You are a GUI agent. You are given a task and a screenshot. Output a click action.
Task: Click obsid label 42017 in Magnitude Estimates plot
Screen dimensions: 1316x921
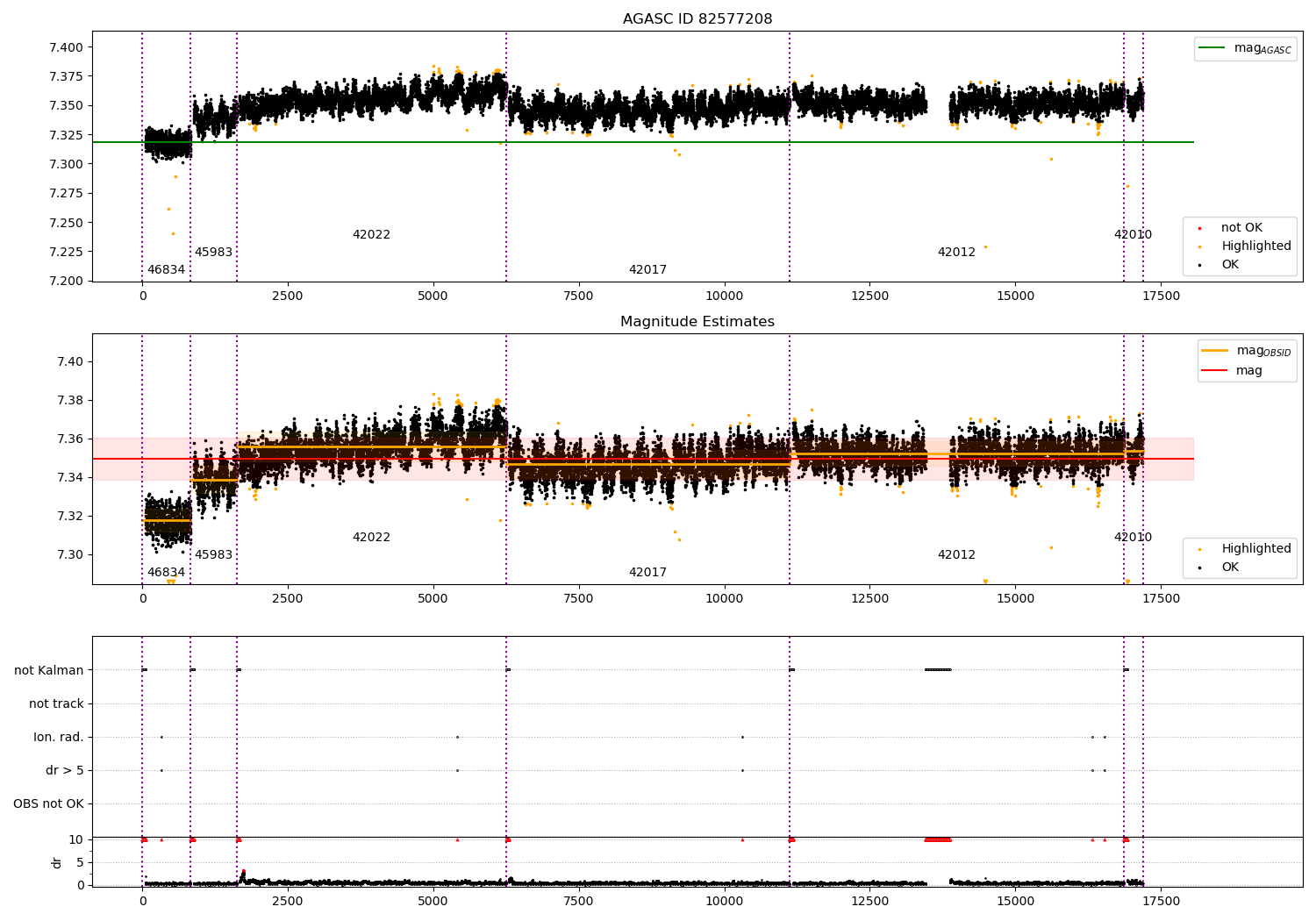point(647,573)
